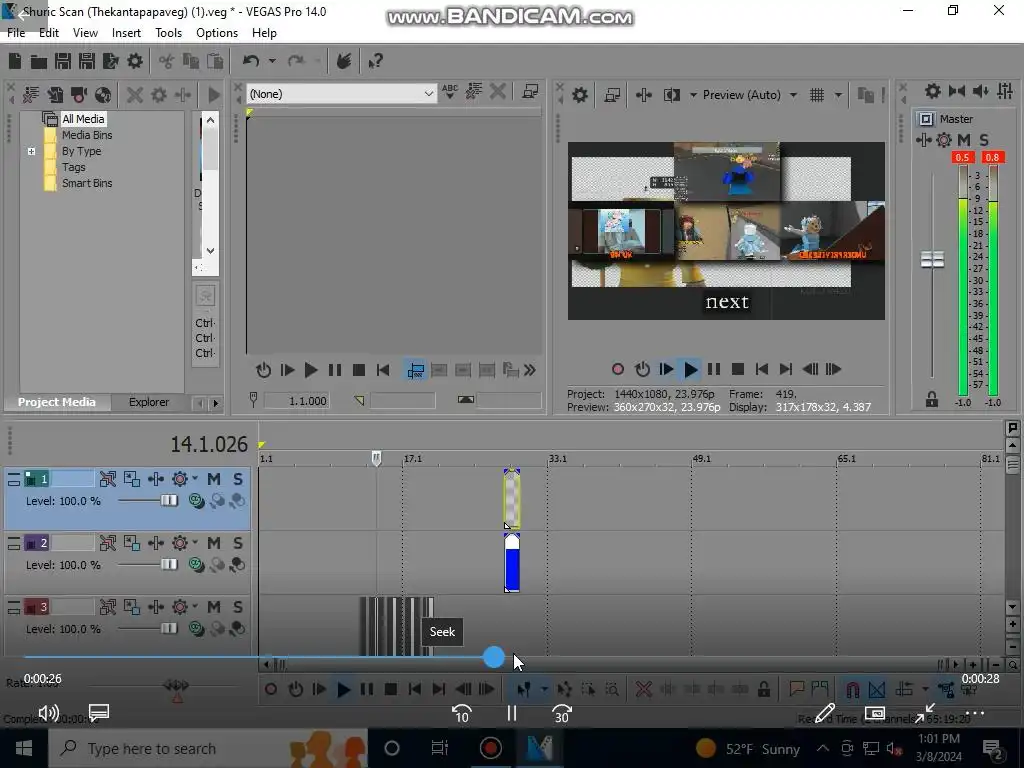Screen dimensions: 1024x768
Task: Skip forward 30 seconds in video player
Action: 562,714
